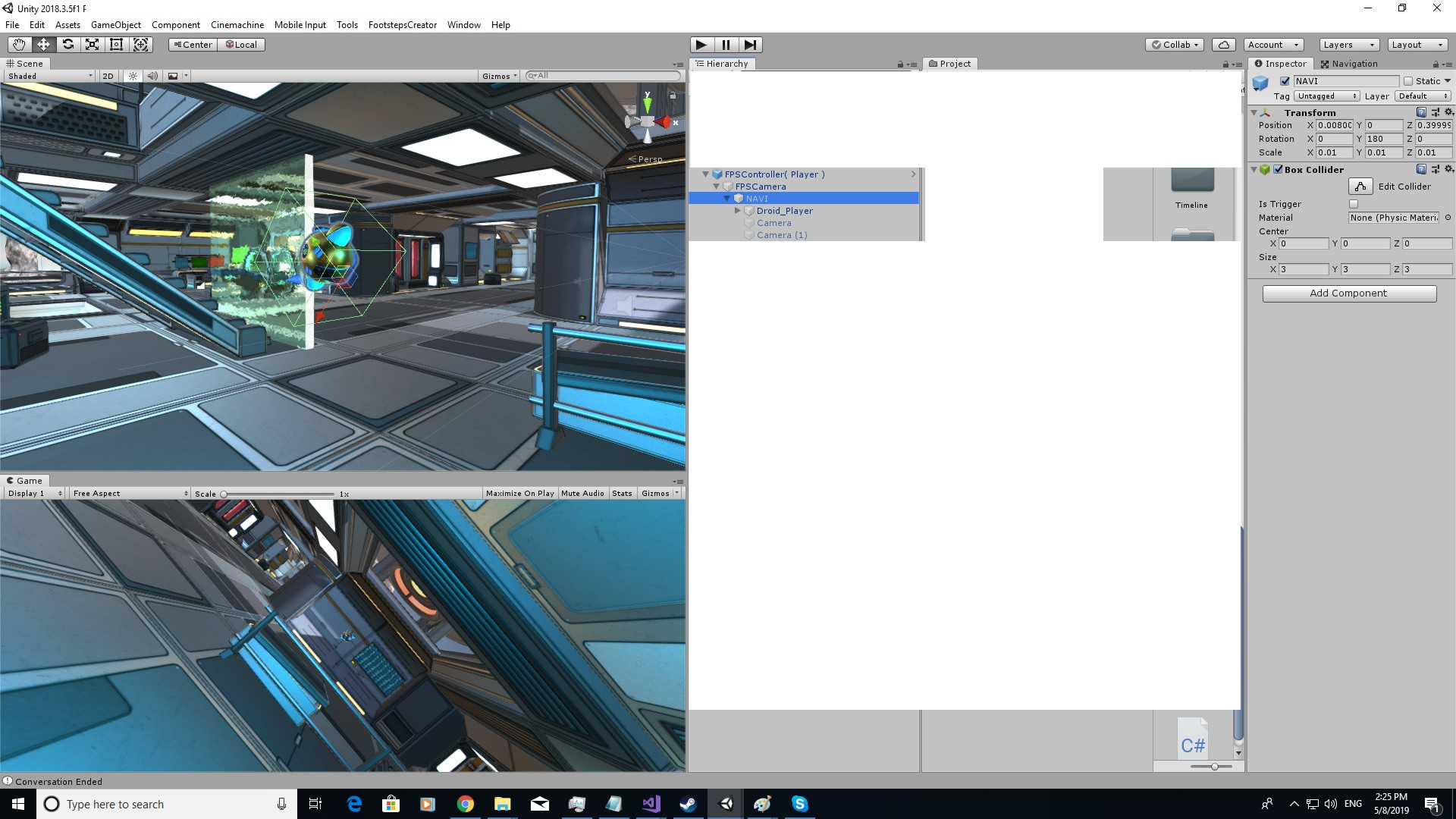Select the Scale tool icon
The image size is (1456, 819).
(93, 45)
